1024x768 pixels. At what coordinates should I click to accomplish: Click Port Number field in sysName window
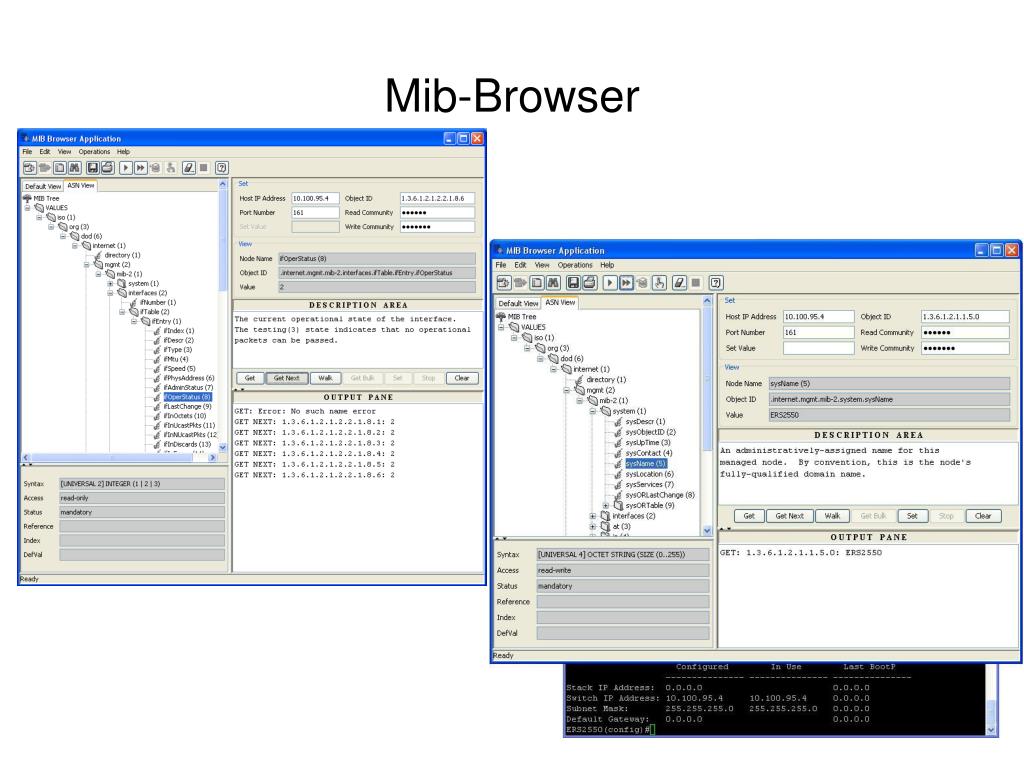tap(818, 332)
